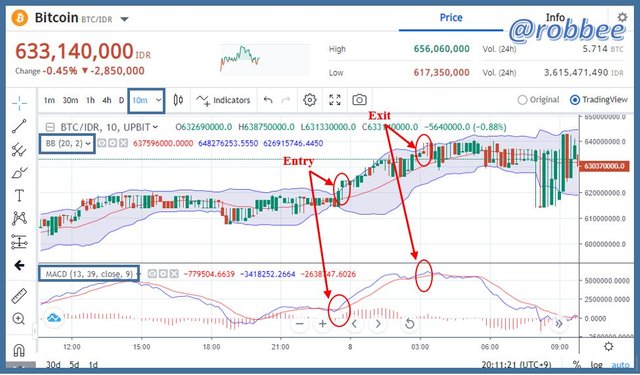Toggle MACD indicator visibility eye

152,274
